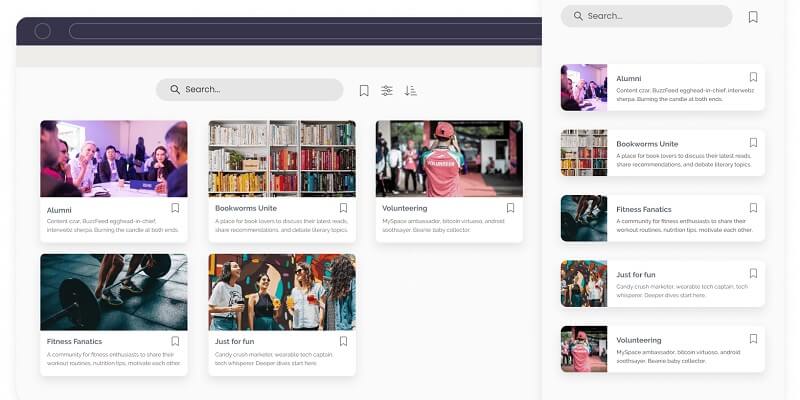Click the mobile panel search field
The image size is (800, 400).
pyautogui.click(x=646, y=16)
